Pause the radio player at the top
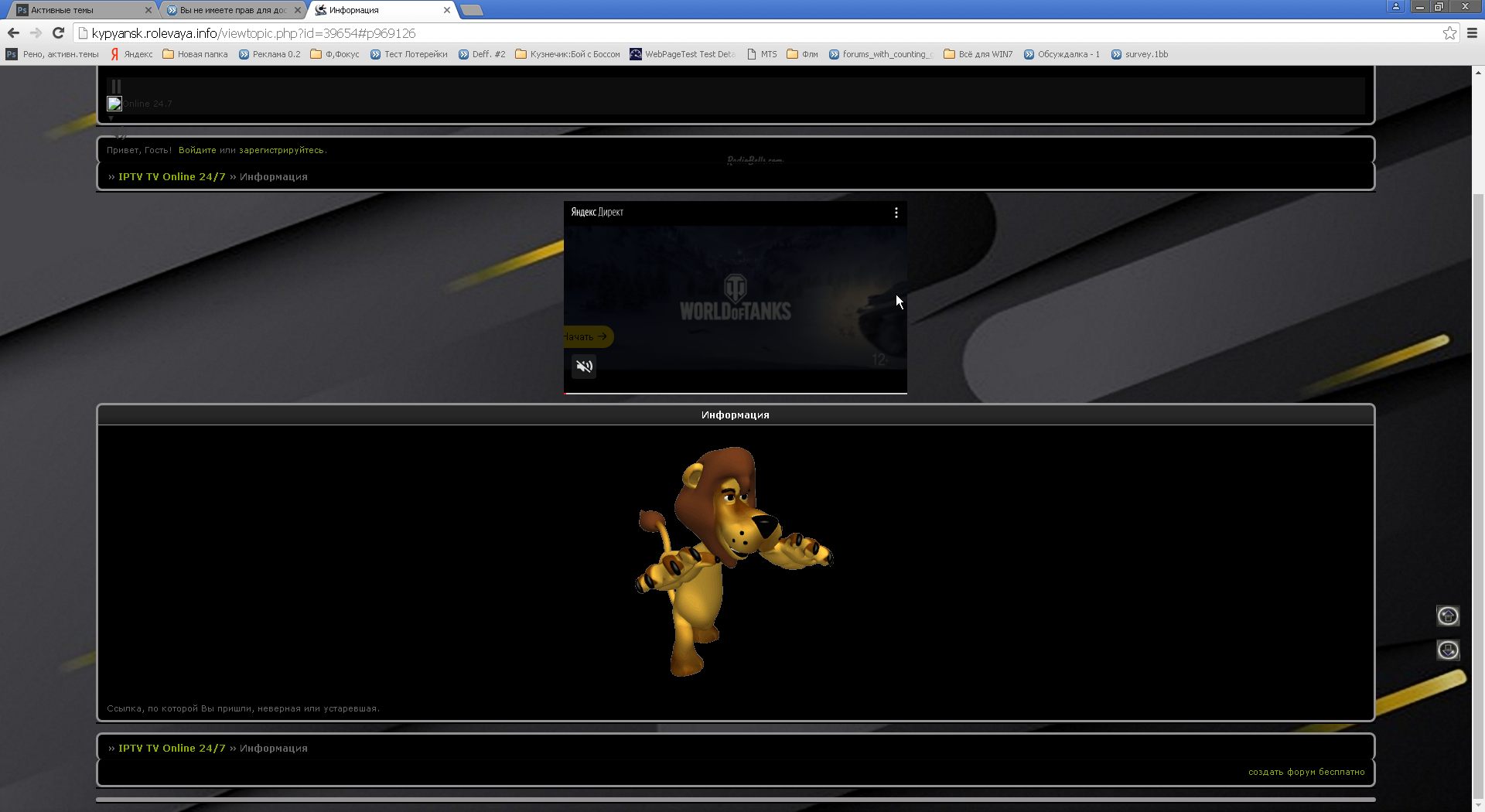This screenshot has height=812, width=1485. (116, 87)
